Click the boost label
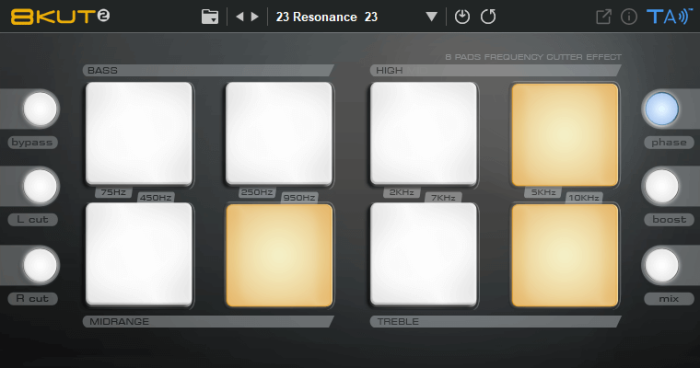Viewport: 700px width, 368px height. [669, 220]
